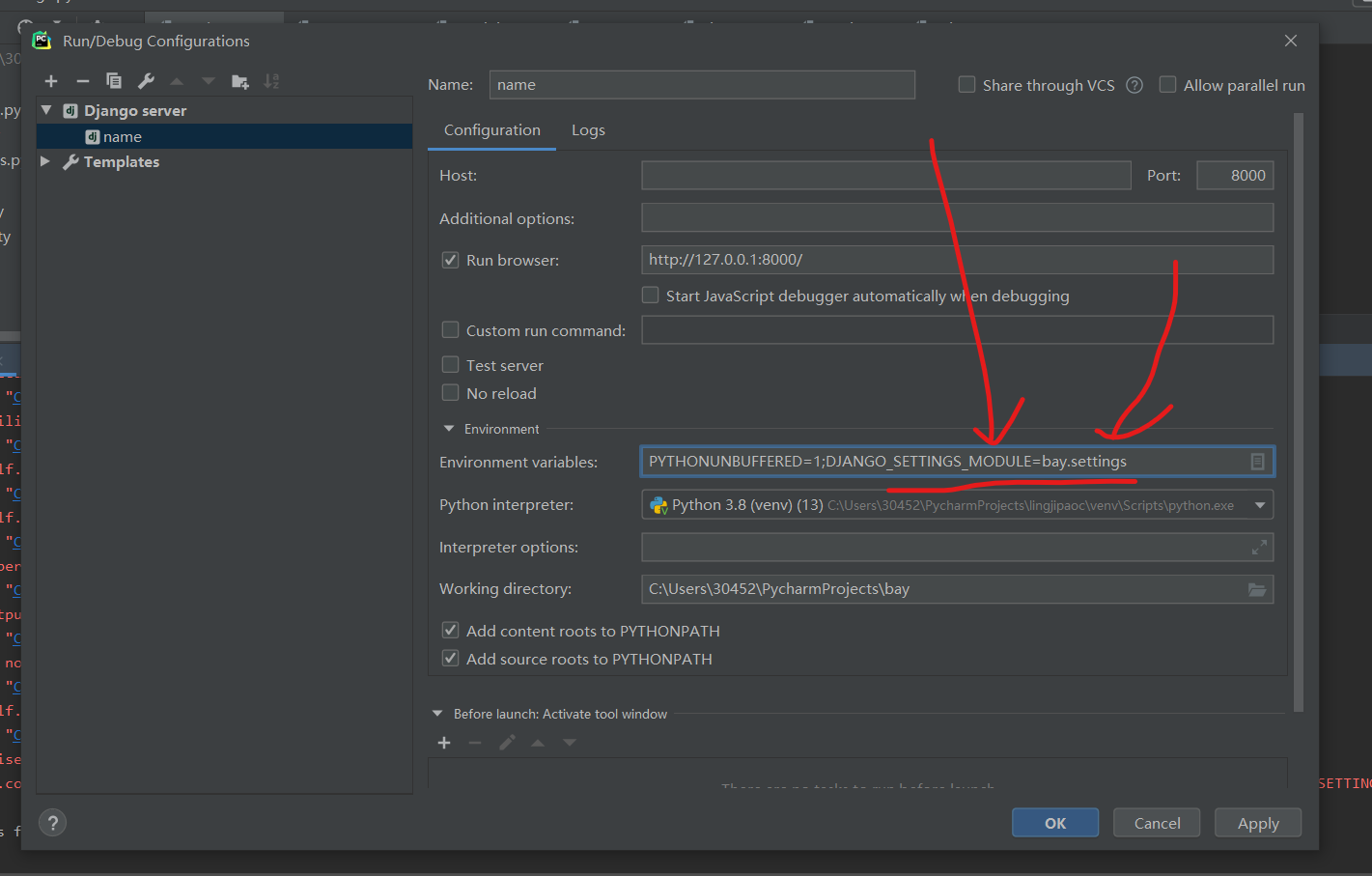Edit the Port number field
Screen dimensions: 1372x876
pyautogui.click(x=1235, y=175)
